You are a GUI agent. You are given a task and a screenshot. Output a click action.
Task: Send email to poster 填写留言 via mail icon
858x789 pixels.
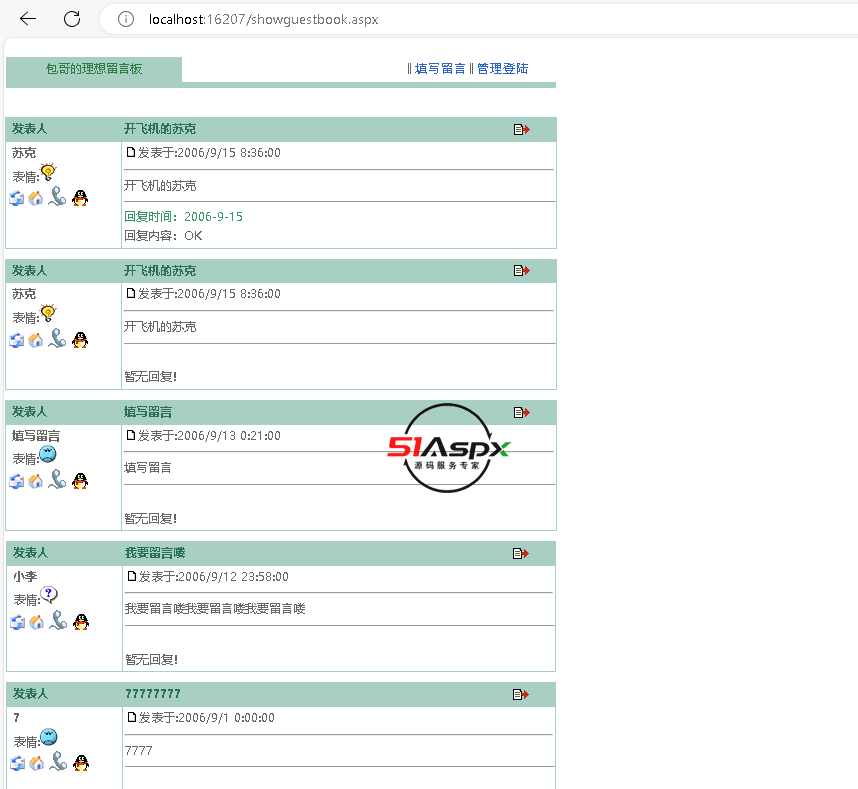pyautogui.click(x=17, y=481)
